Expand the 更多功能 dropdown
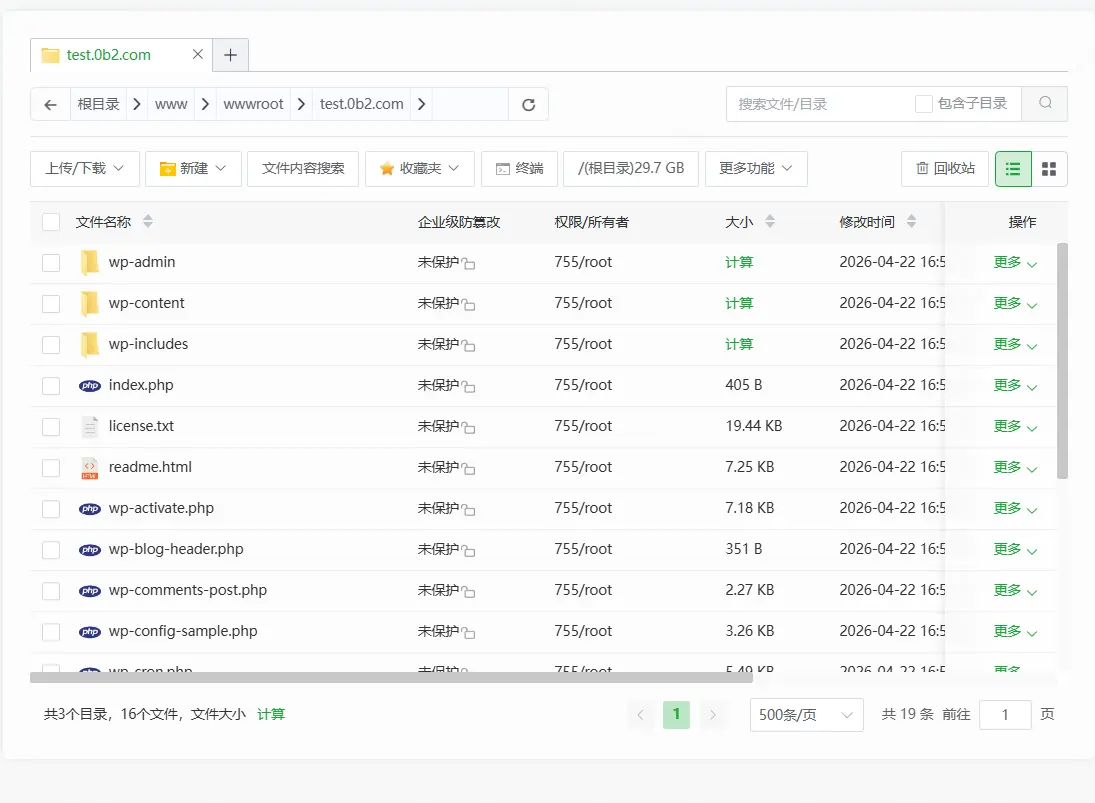Image resolution: width=1095 pixels, height=803 pixels. point(756,169)
